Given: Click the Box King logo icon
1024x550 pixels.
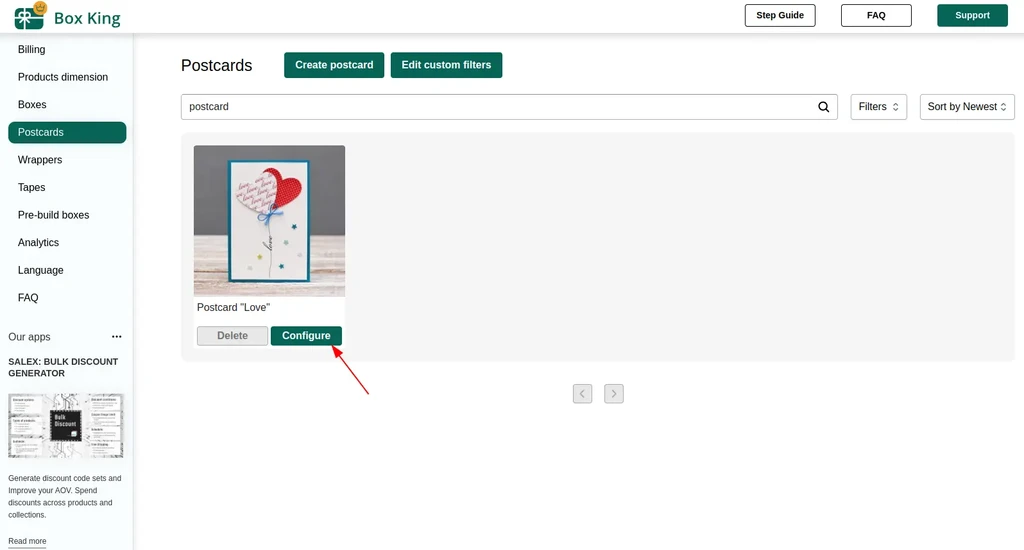Looking at the screenshot, I should [x=29, y=16].
